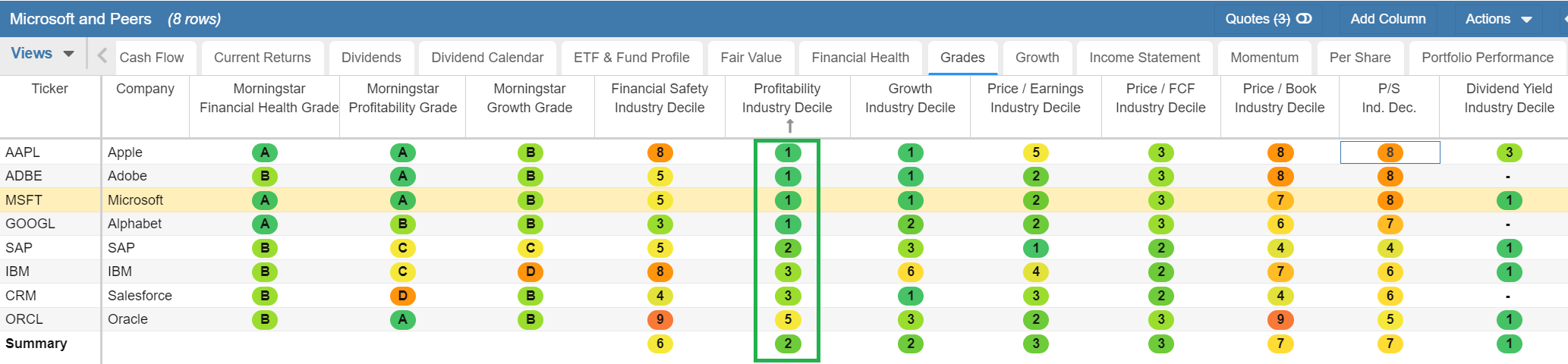Sort by Morningstar Financial Health Grade header
This screenshot has height=364, width=1568.
269,98
